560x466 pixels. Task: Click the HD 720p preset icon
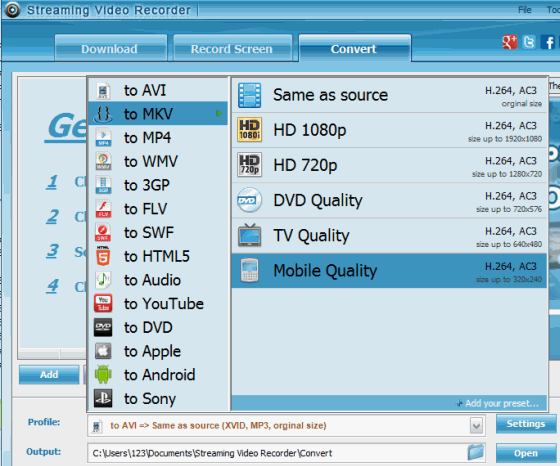point(250,165)
